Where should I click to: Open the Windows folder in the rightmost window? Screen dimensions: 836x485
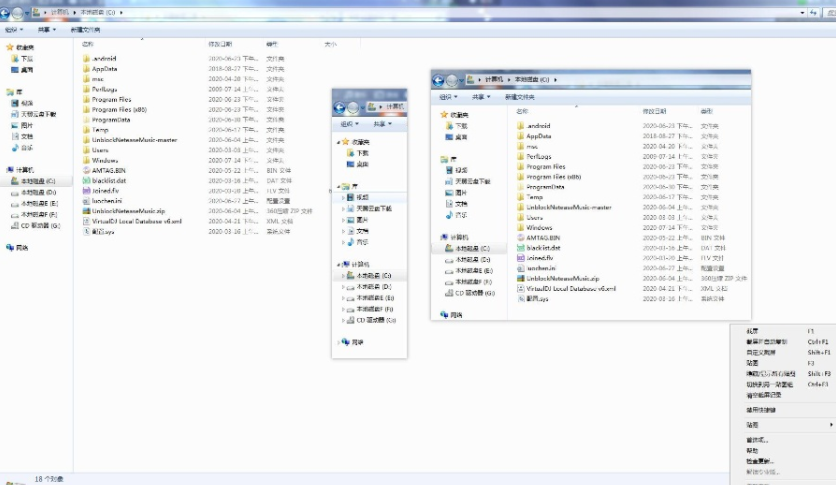539,228
